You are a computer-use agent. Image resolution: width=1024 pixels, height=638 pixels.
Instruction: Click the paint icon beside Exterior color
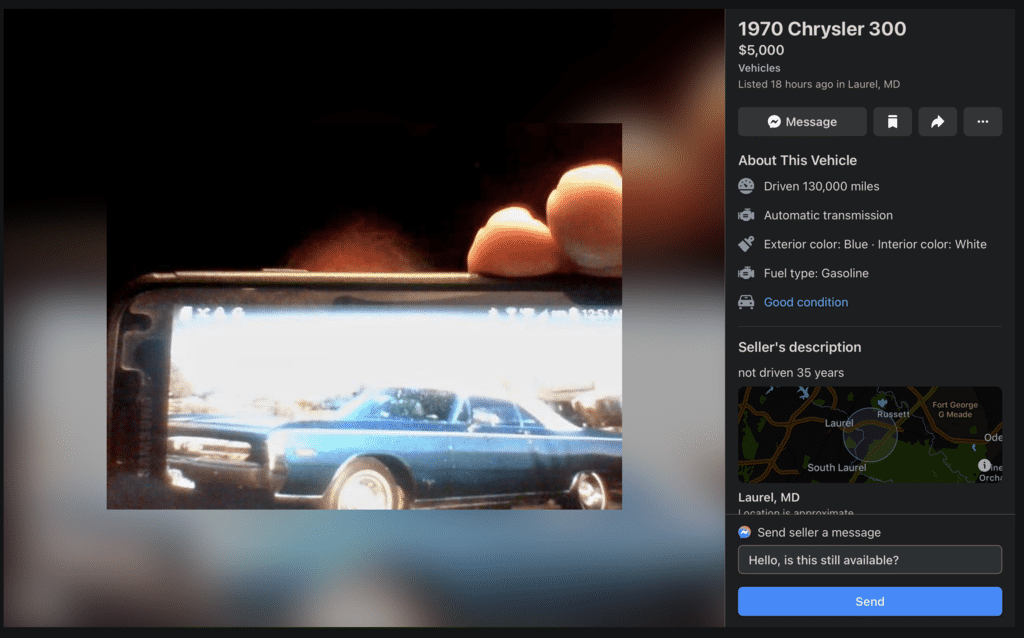(x=746, y=244)
